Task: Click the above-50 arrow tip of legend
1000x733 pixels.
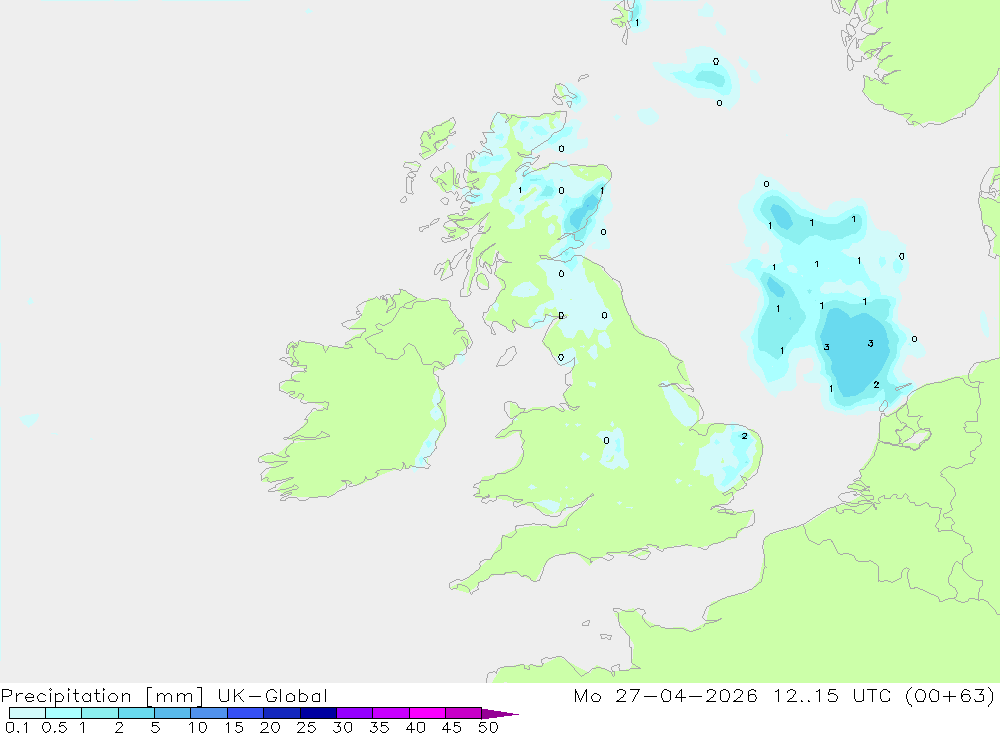Action: pyautogui.click(x=501, y=713)
